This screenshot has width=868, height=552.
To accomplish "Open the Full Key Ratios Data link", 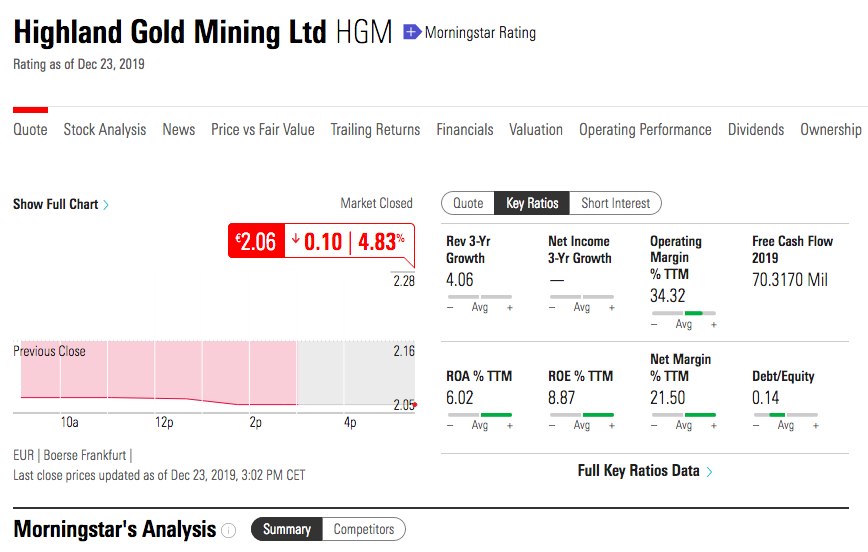I will (x=638, y=471).
